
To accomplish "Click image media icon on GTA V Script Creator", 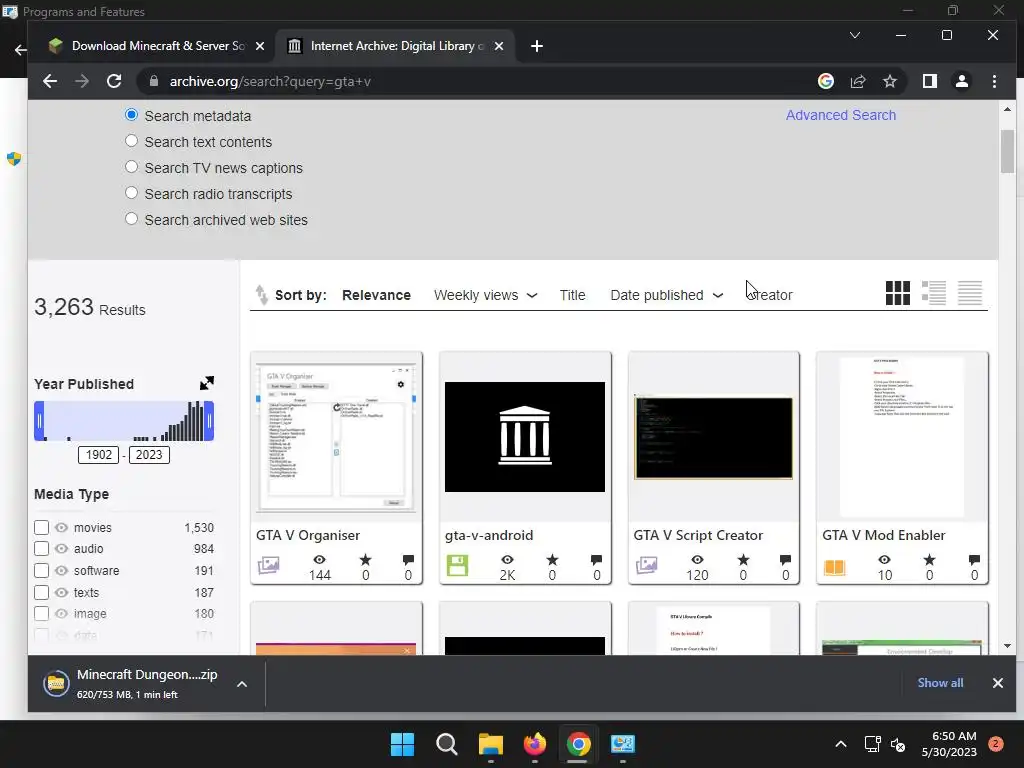I will click(x=647, y=565).
